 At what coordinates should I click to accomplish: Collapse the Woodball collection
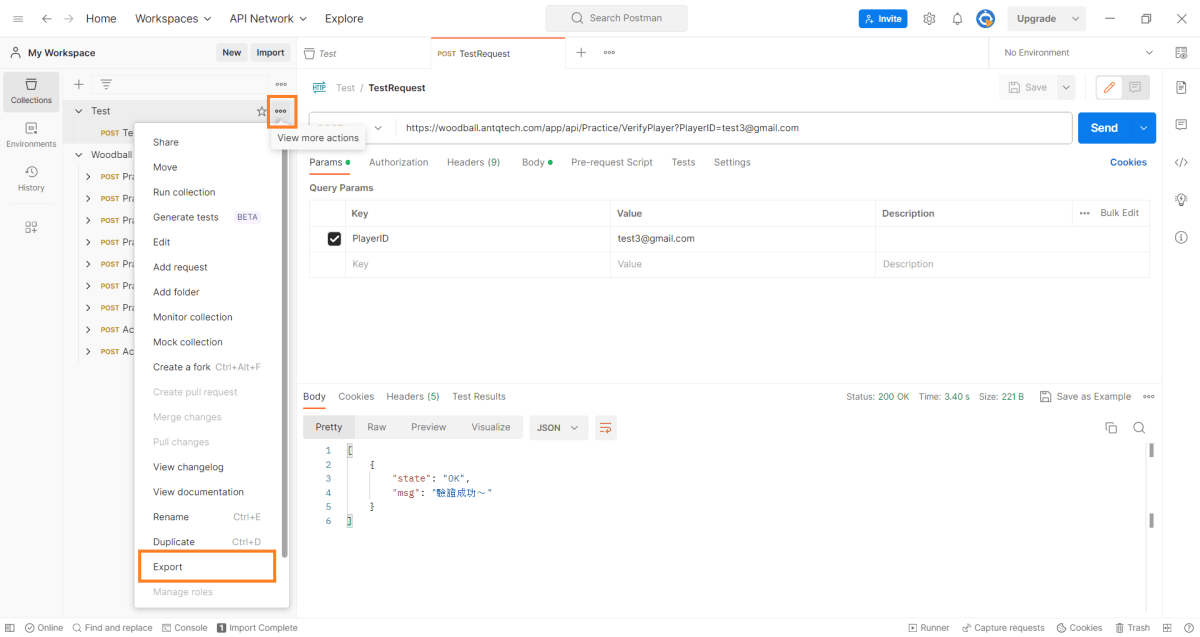79,155
